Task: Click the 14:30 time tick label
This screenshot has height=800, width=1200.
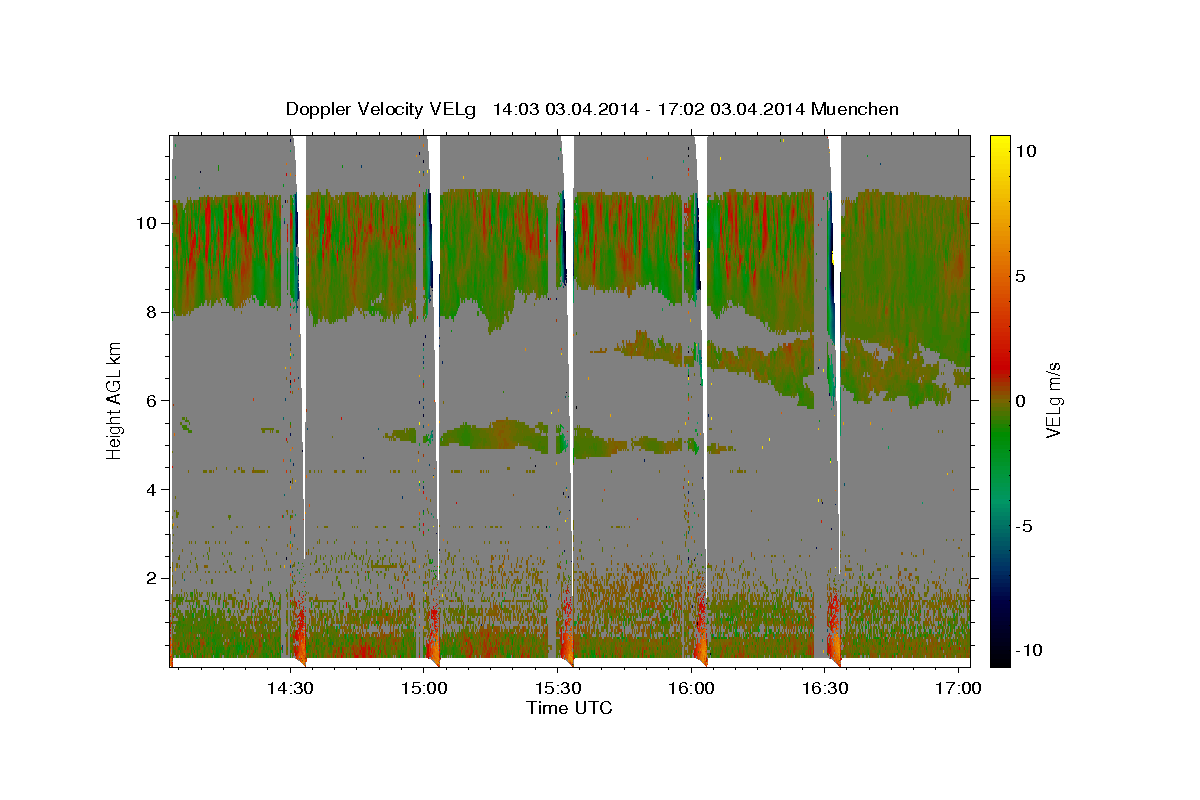Action: tap(291, 689)
